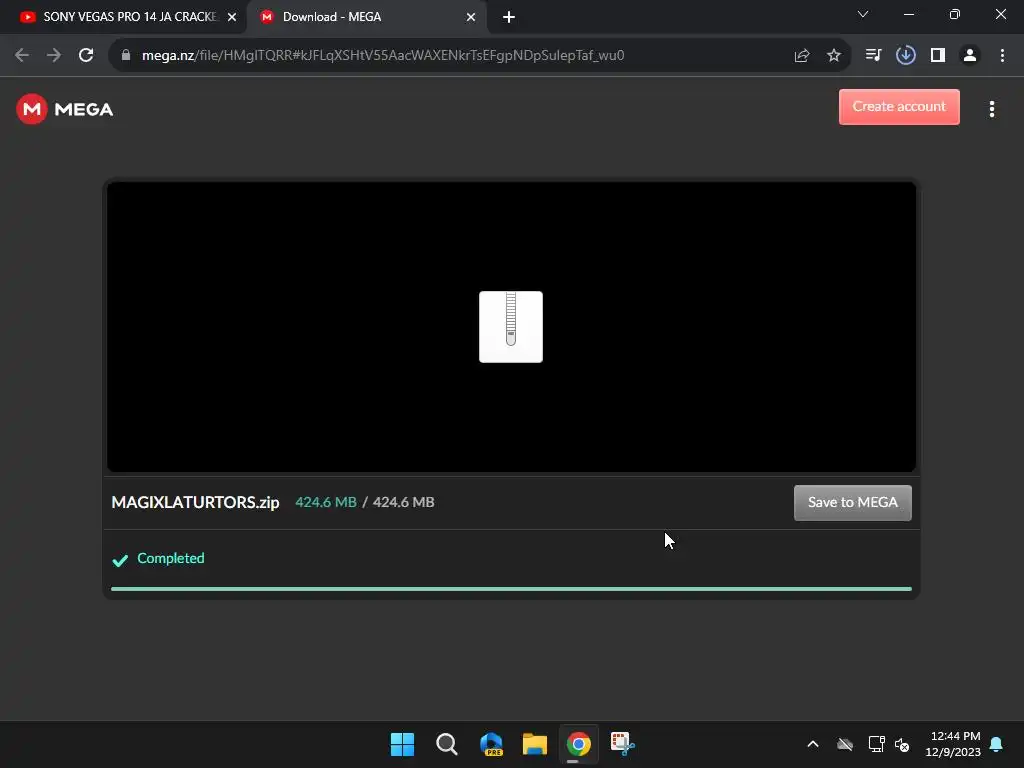Image resolution: width=1024 pixels, height=768 pixels.
Task: Toggle the browser side panel icon
Action: (x=938, y=56)
